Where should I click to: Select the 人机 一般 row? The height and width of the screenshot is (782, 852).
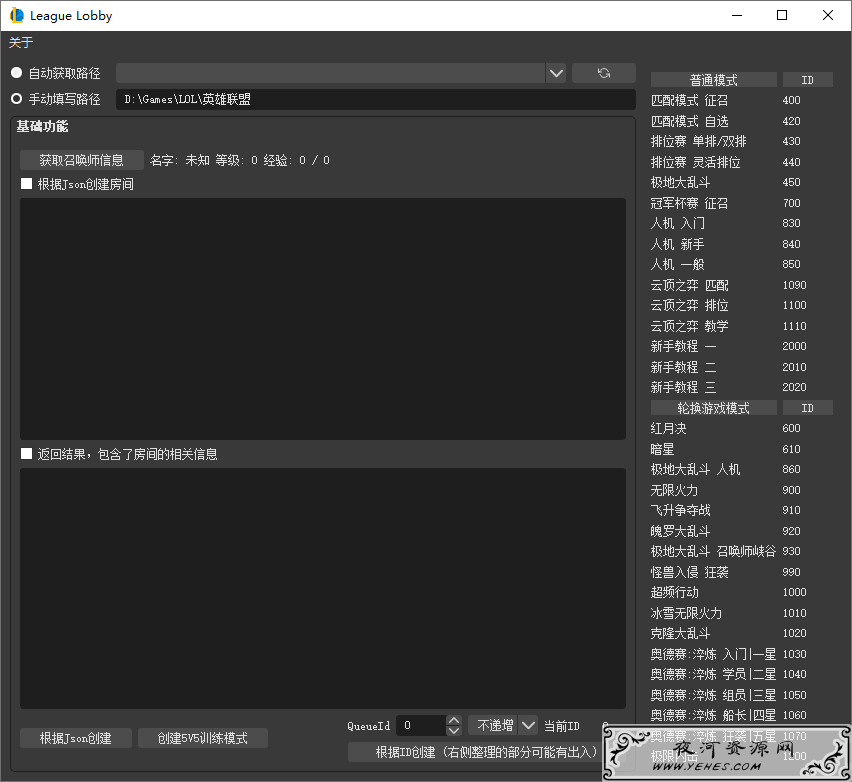tap(742, 265)
